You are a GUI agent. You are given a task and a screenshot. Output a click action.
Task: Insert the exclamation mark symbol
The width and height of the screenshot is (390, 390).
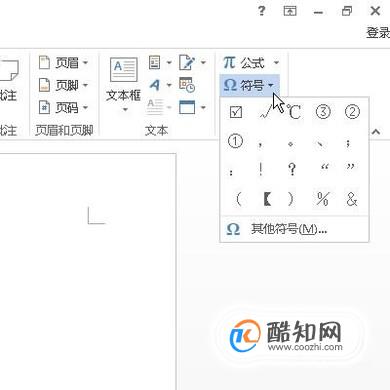point(261,169)
